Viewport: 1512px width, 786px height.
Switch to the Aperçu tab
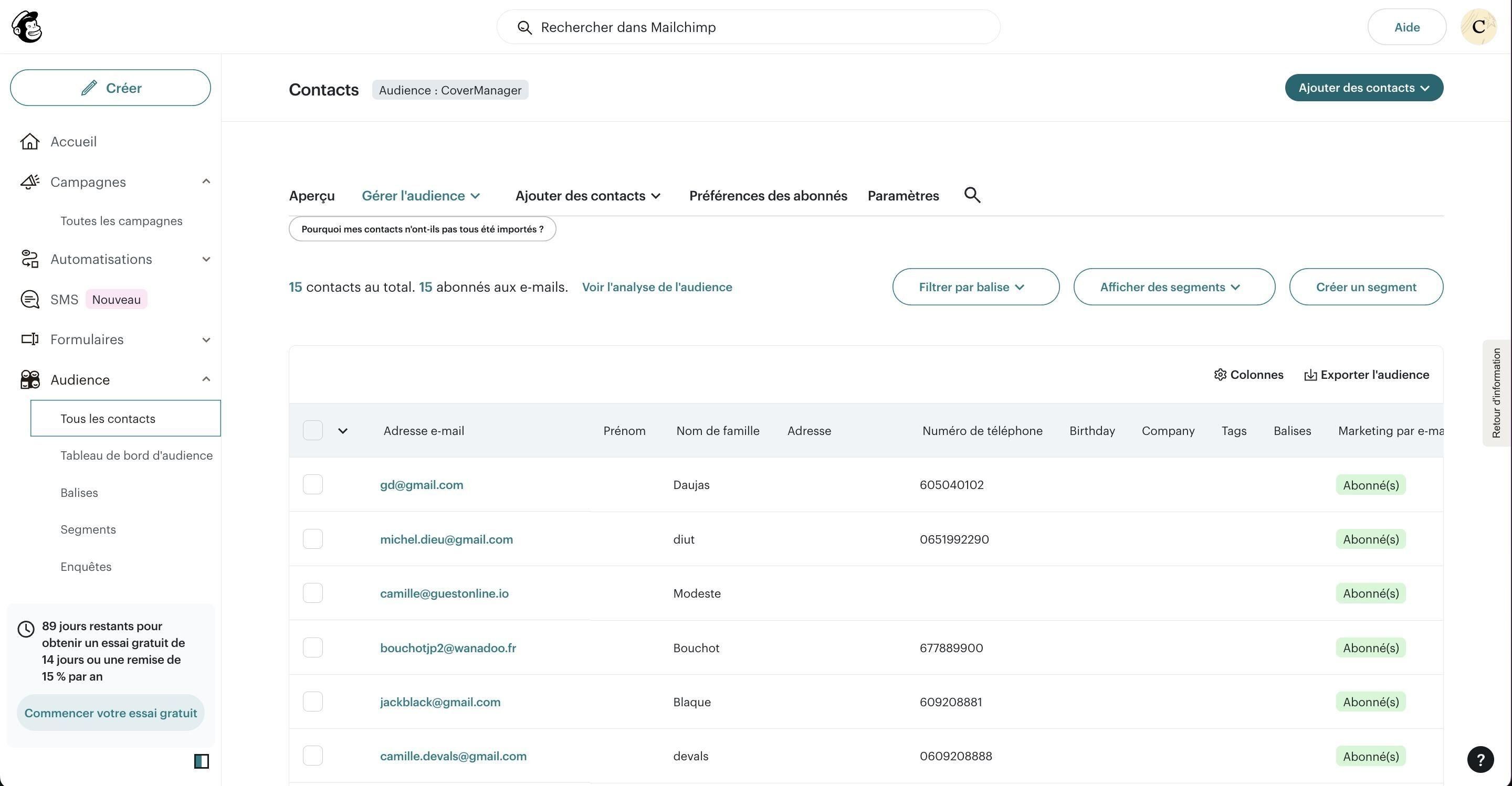312,196
